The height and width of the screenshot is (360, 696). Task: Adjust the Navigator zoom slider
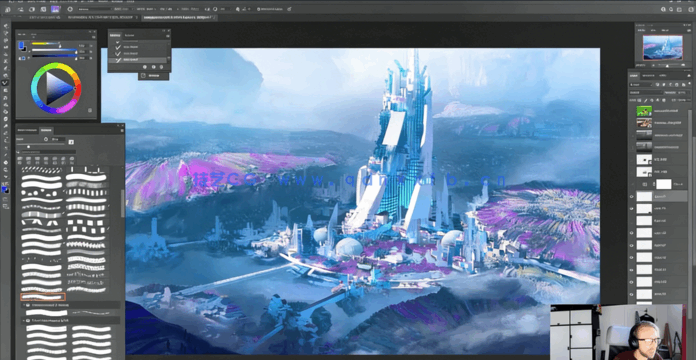[x=668, y=65]
